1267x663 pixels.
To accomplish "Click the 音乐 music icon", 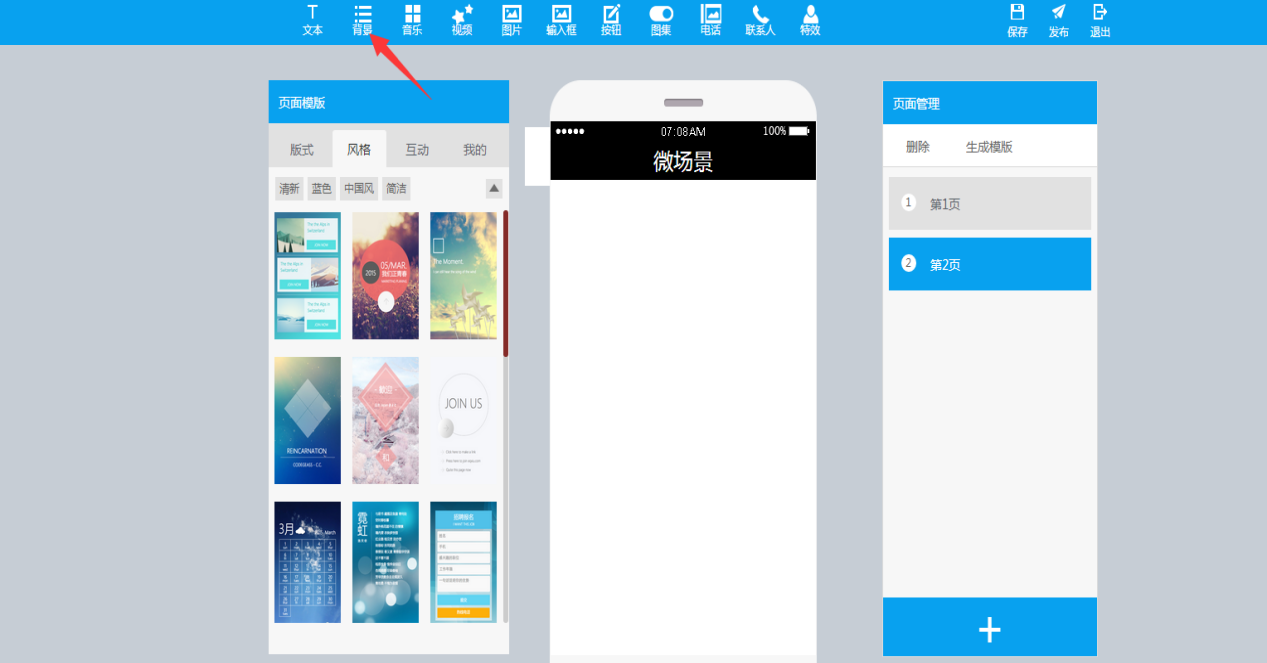I will [x=412, y=20].
